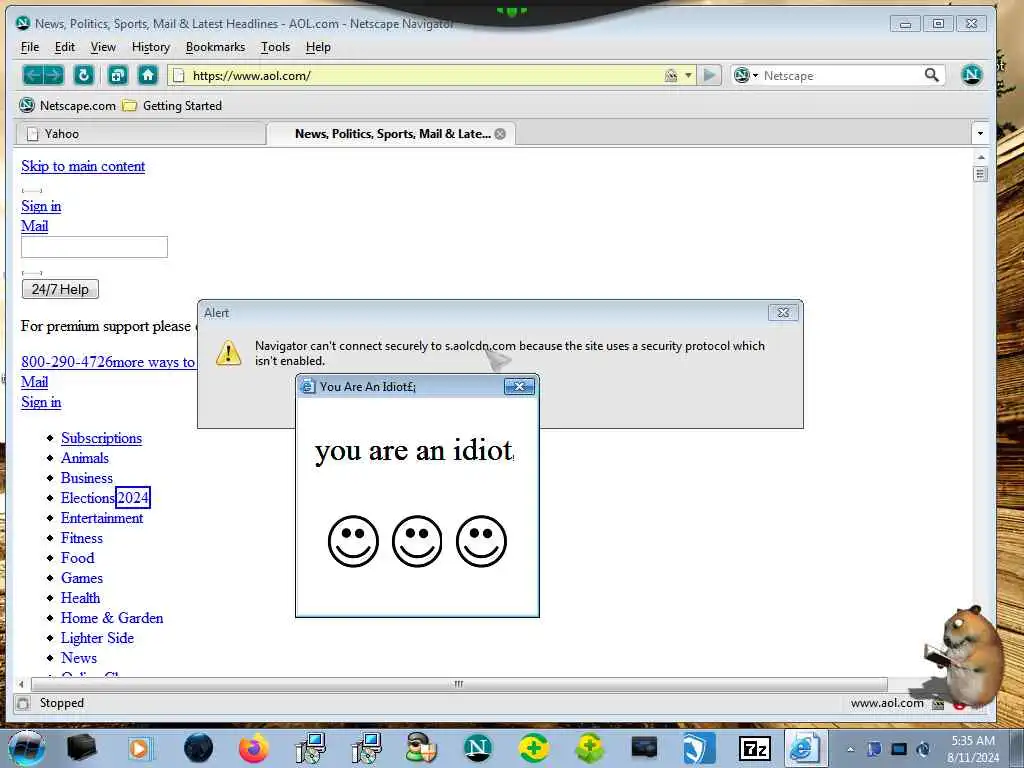This screenshot has height=768, width=1024.
Task: Open the View menu
Action: 103,47
